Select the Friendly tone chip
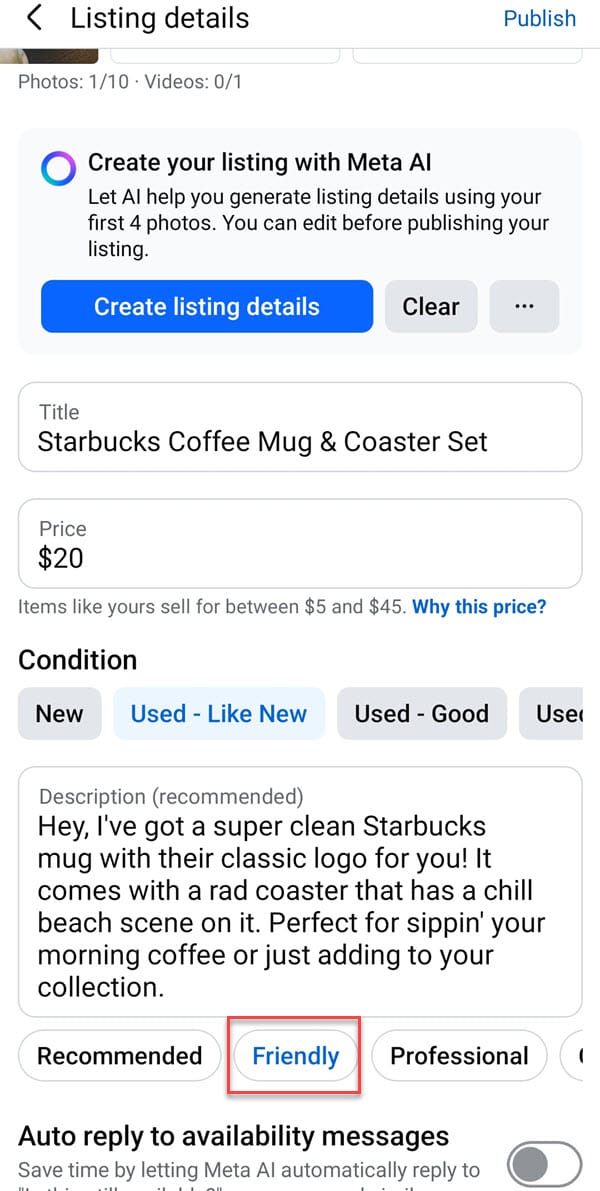 pyautogui.click(x=296, y=1056)
